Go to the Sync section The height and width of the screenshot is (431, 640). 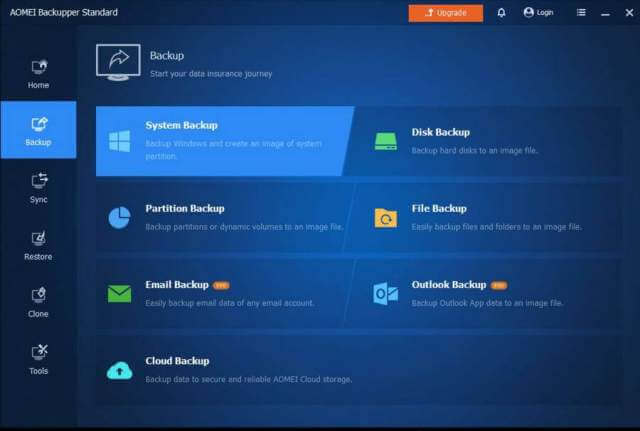(38, 188)
